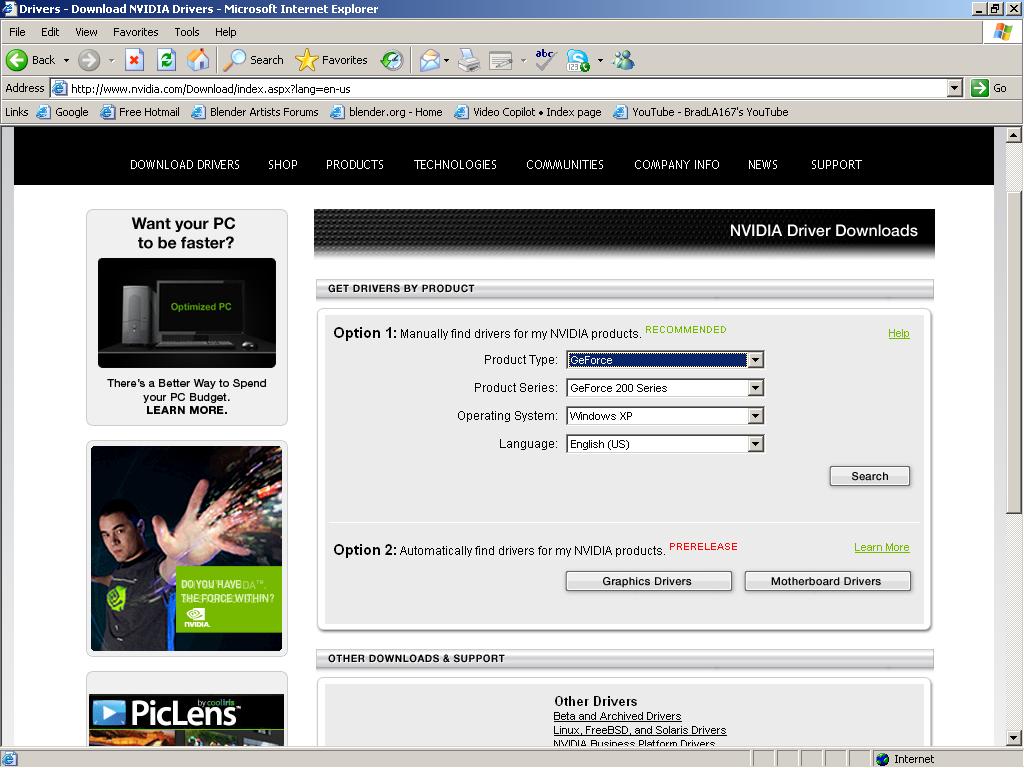This screenshot has width=1024, height=768.
Task: Click the PicLens ad banner
Action: pyautogui.click(x=187, y=719)
